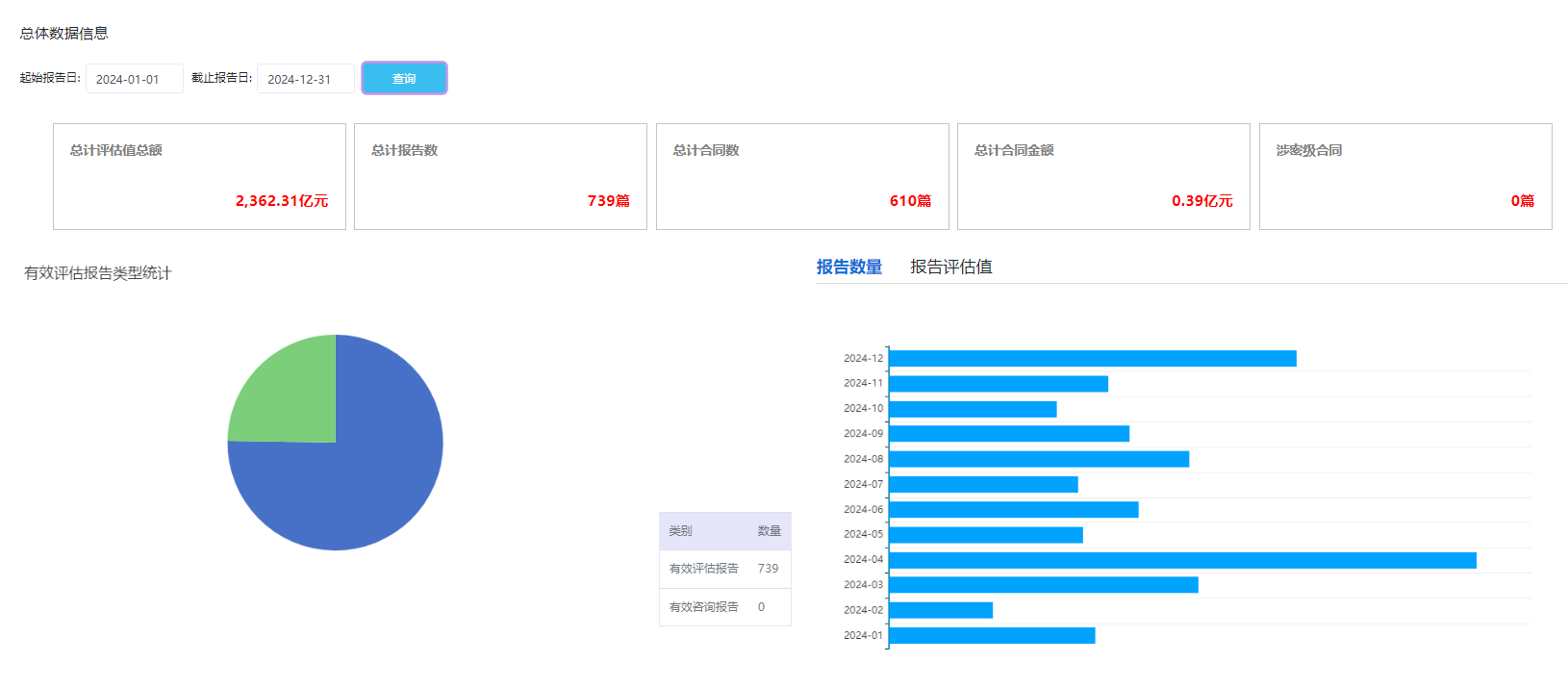Open the 总计评估值总额 summary card

tap(199, 176)
